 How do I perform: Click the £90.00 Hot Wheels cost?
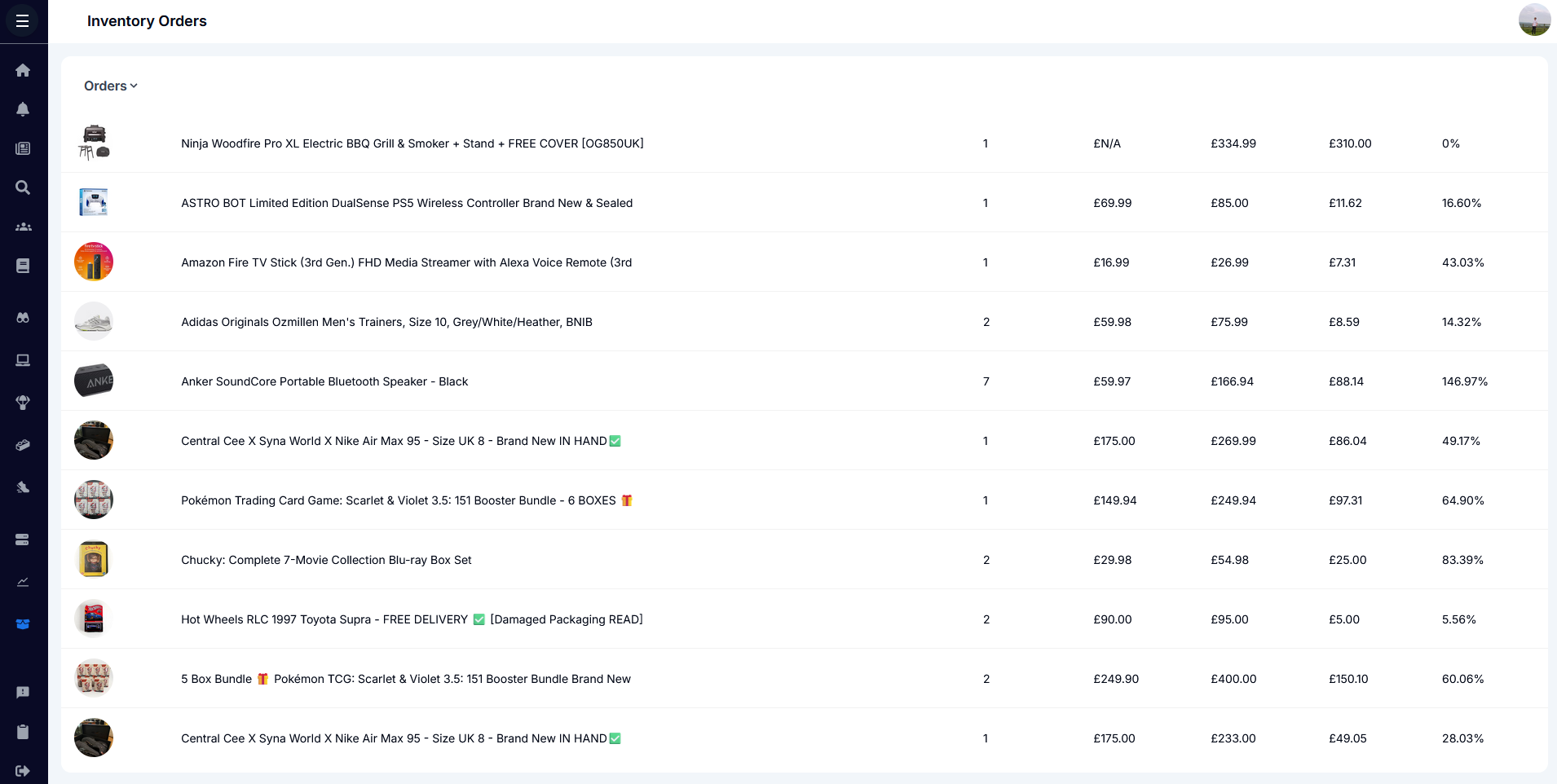[x=1113, y=619]
